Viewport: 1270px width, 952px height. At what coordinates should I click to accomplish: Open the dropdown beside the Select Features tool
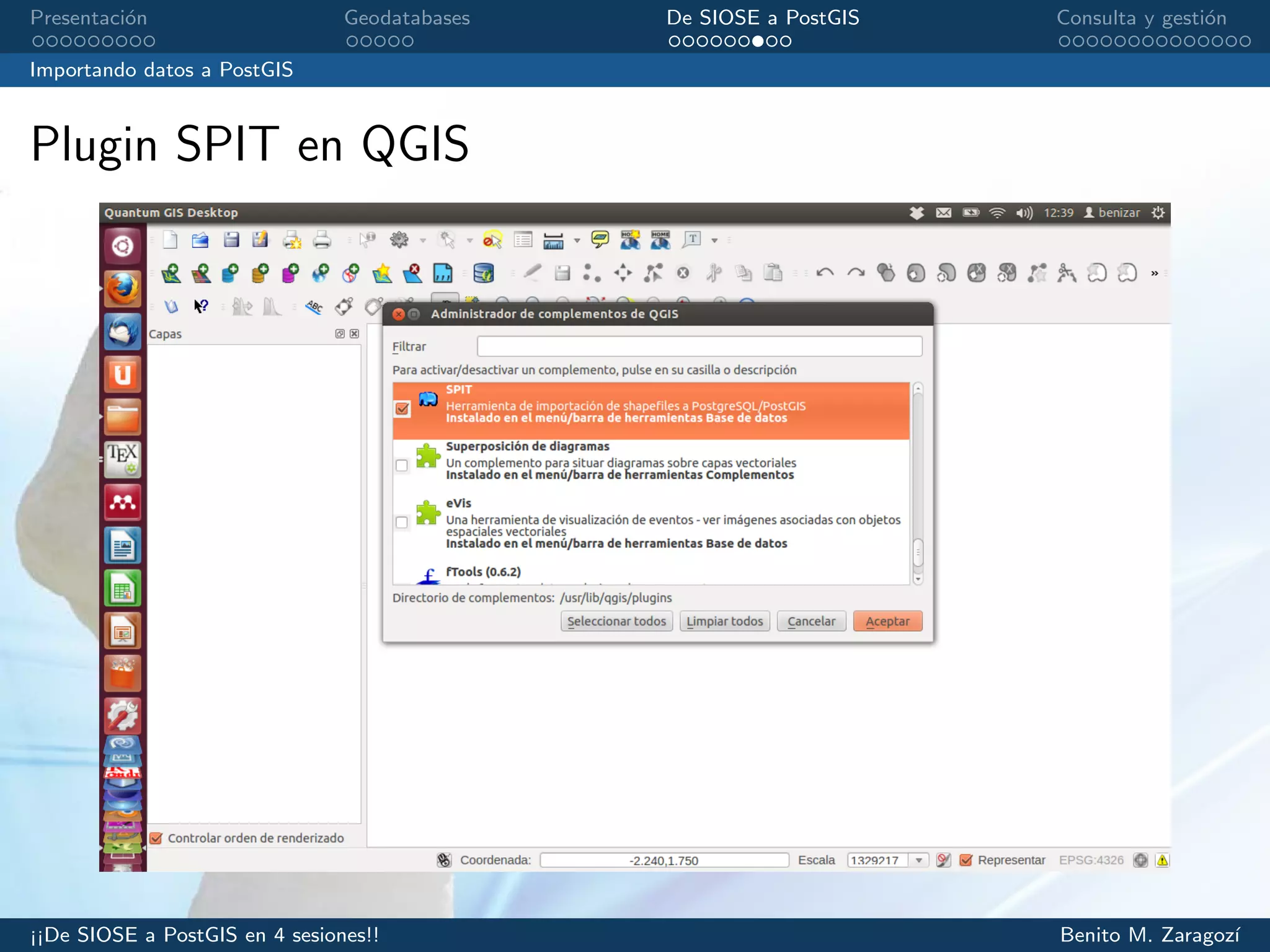[x=469, y=240]
